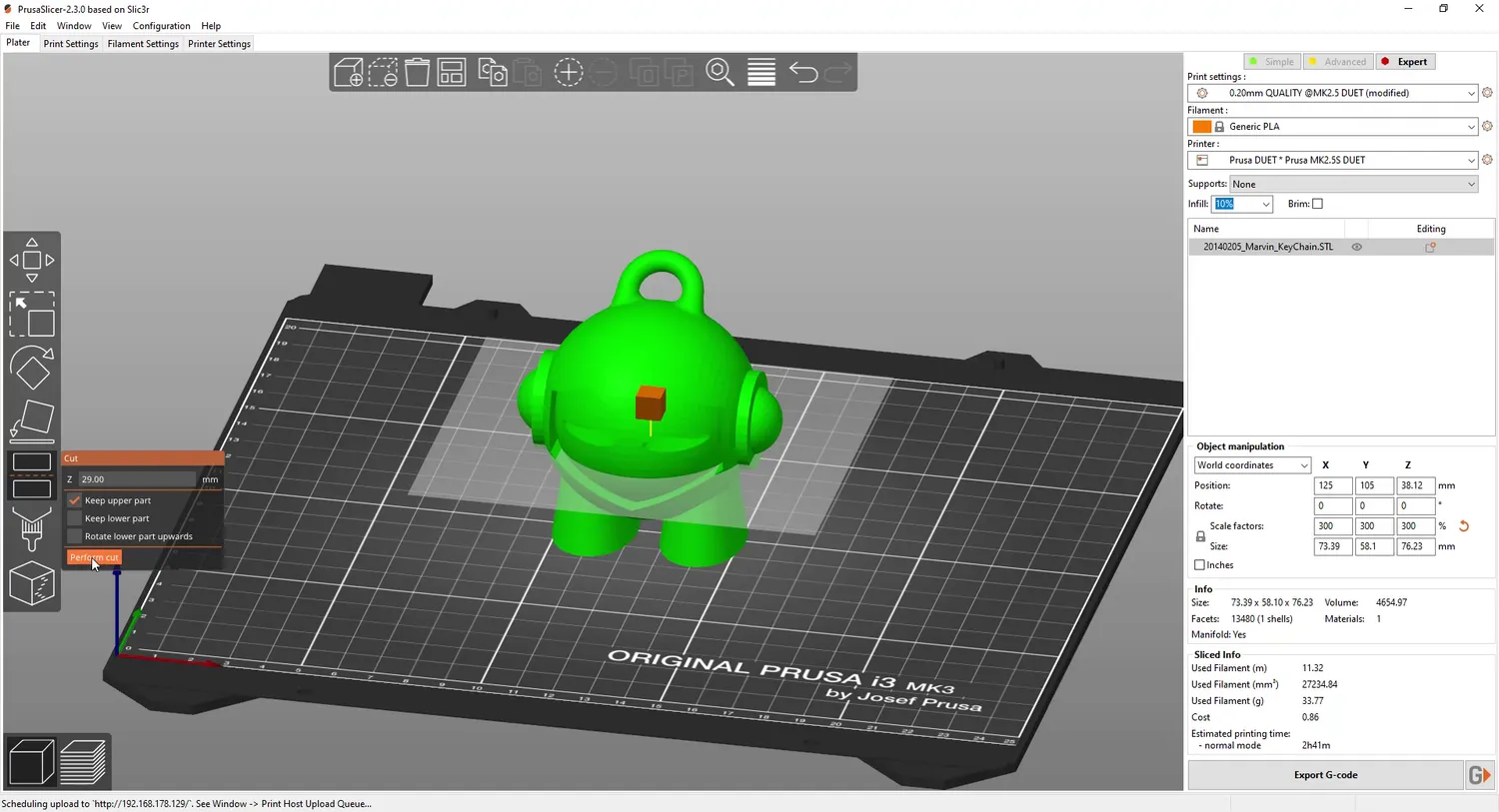Click the Split to objects icon
1499x812 pixels.
point(645,73)
